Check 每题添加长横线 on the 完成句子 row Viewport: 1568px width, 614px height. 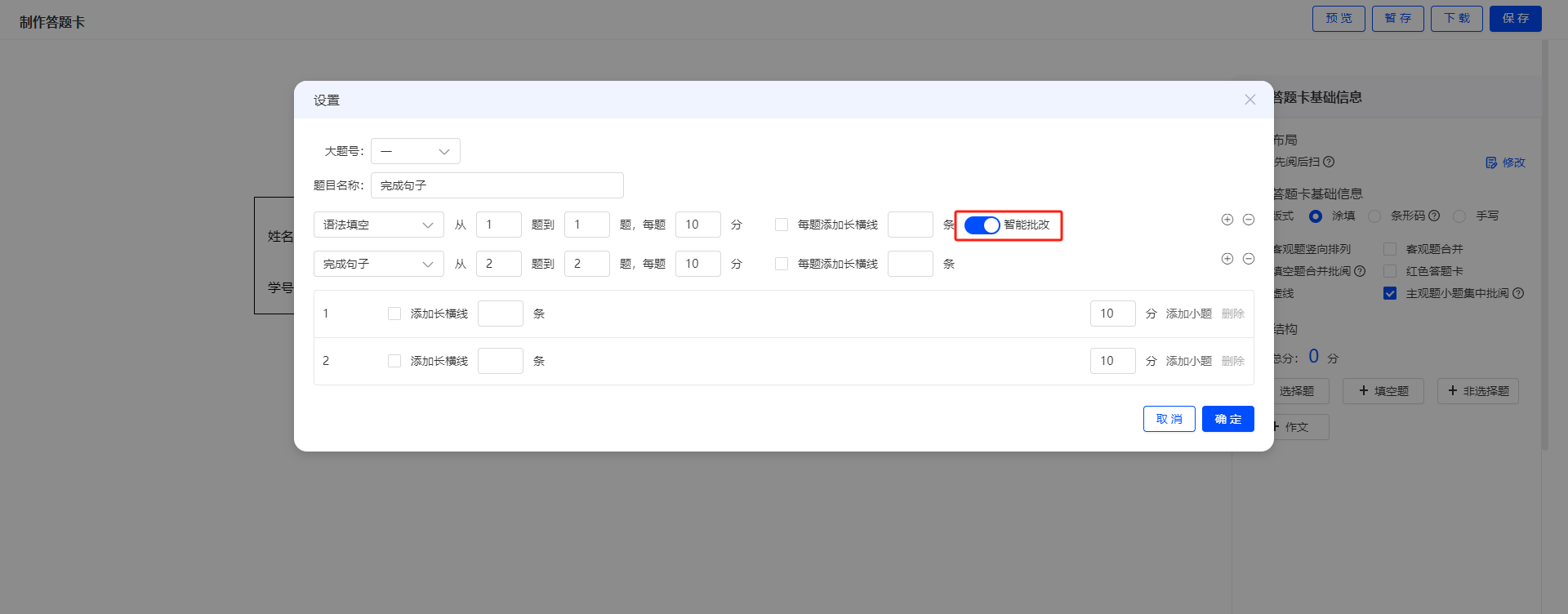coord(782,264)
